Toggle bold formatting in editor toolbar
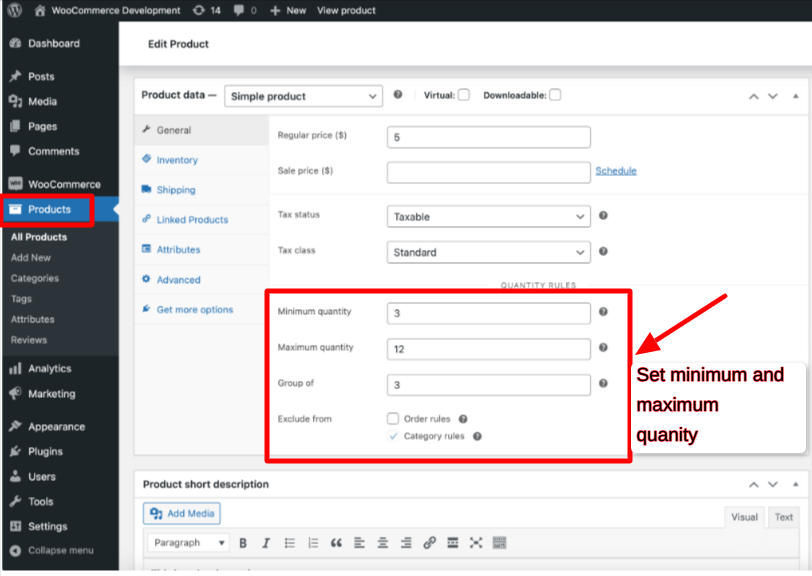The image size is (812, 576). pyautogui.click(x=243, y=543)
